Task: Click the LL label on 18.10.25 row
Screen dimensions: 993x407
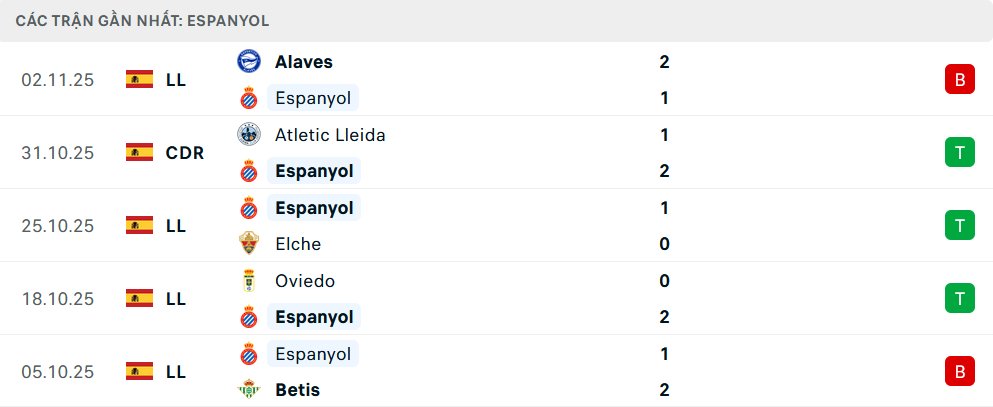Action: 176,299
